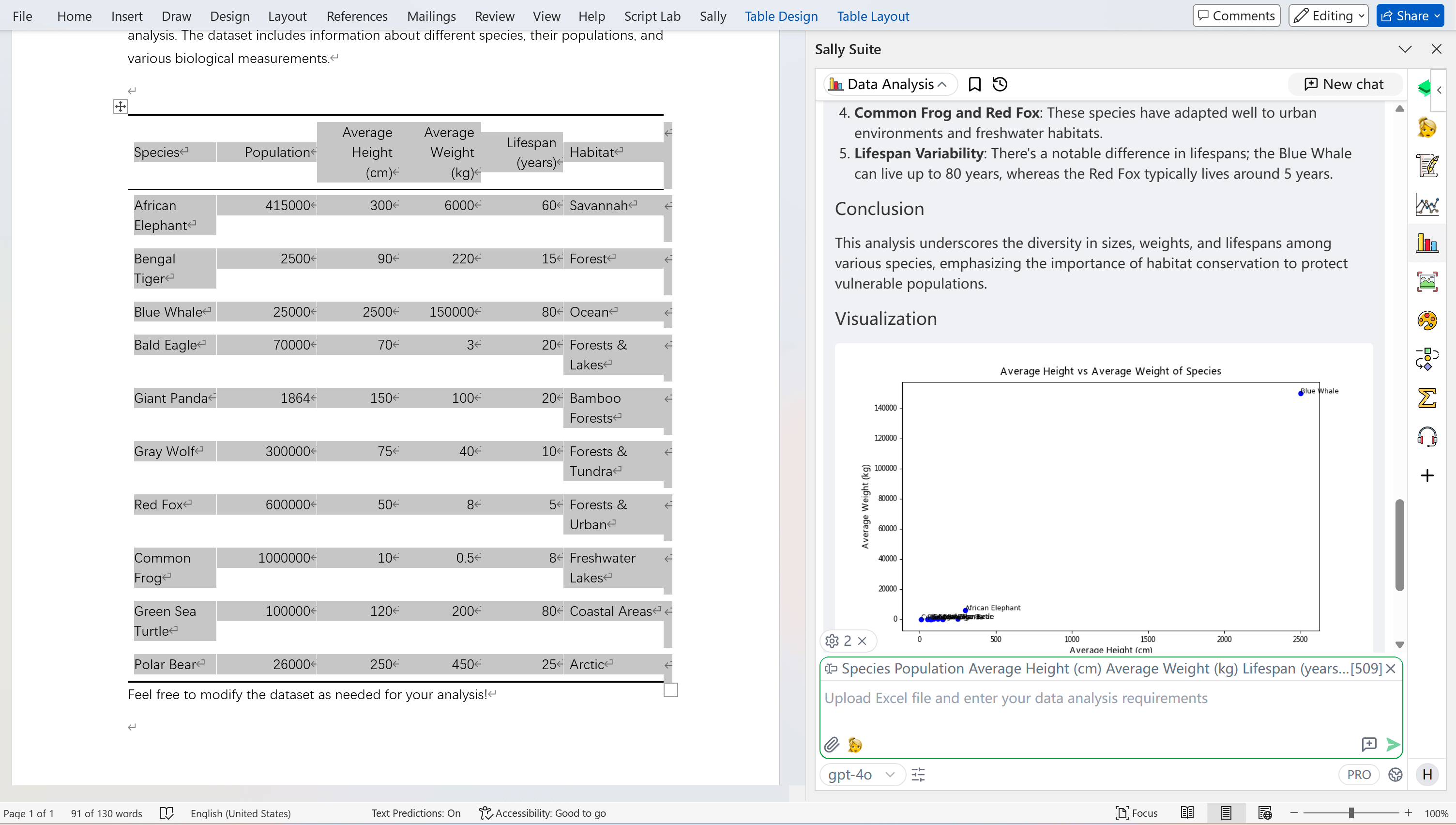Click English (United States) language indicator

click(240, 813)
